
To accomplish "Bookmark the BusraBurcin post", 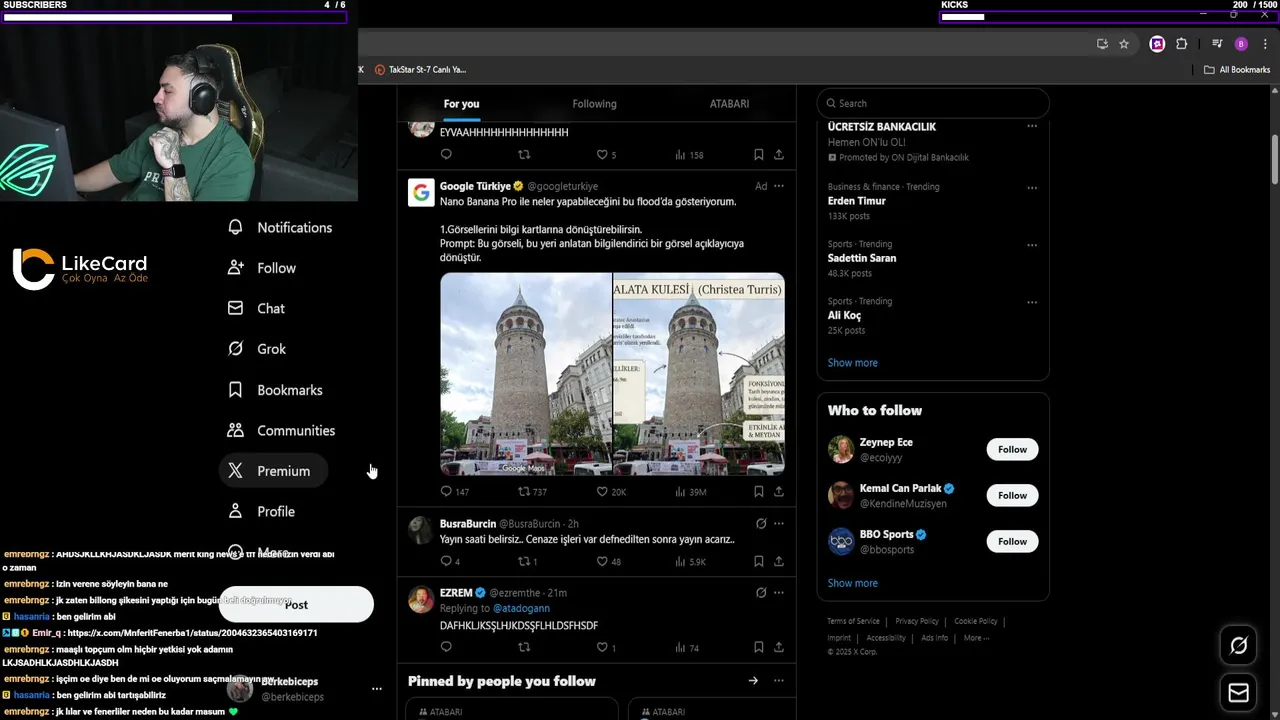I will [759, 562].
